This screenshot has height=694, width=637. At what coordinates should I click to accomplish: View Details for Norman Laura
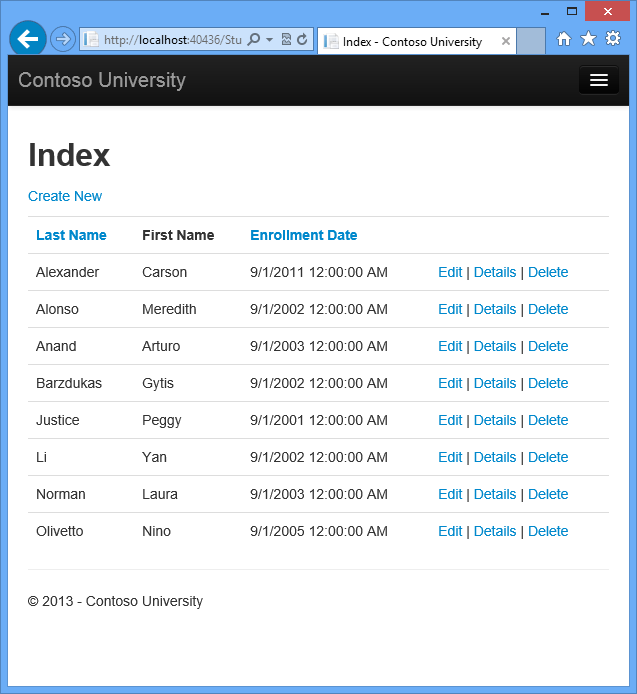pos(495,494)
